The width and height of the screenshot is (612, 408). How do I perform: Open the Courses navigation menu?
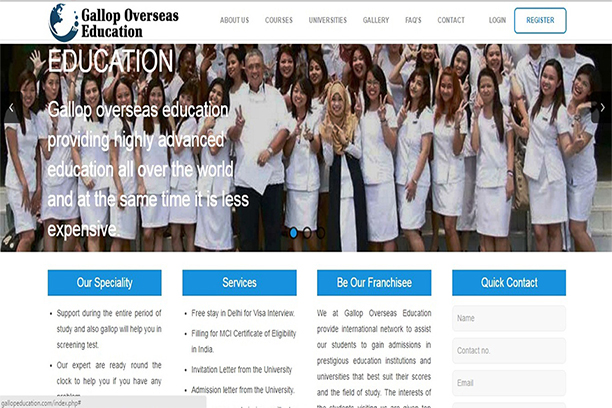click(x=279, y=20)
